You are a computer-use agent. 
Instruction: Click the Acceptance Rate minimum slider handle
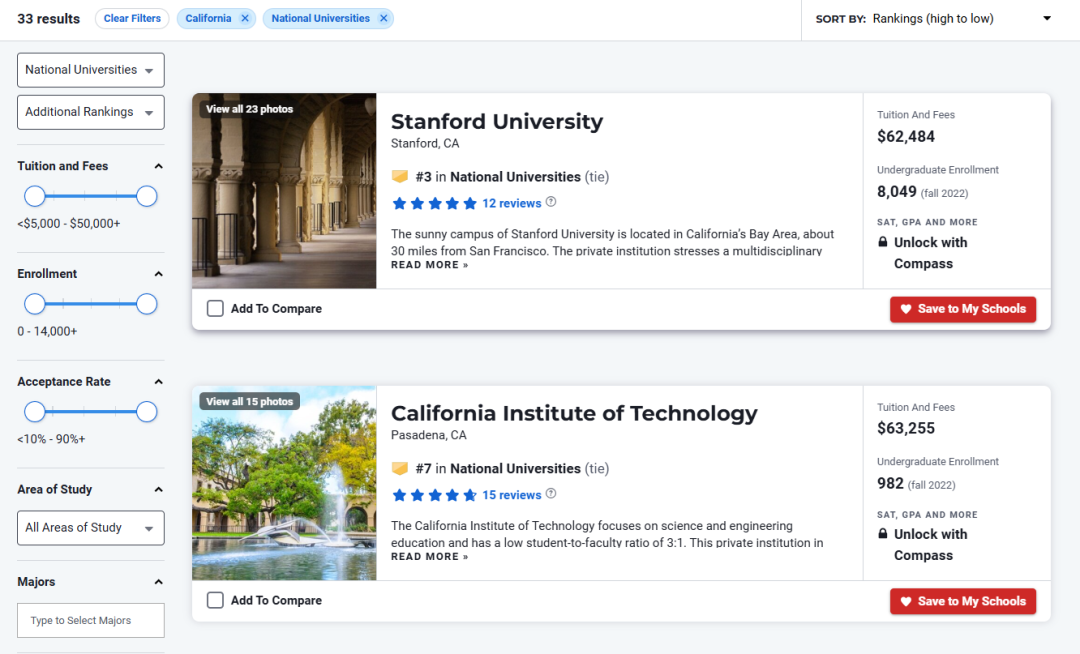pos(34,412)
